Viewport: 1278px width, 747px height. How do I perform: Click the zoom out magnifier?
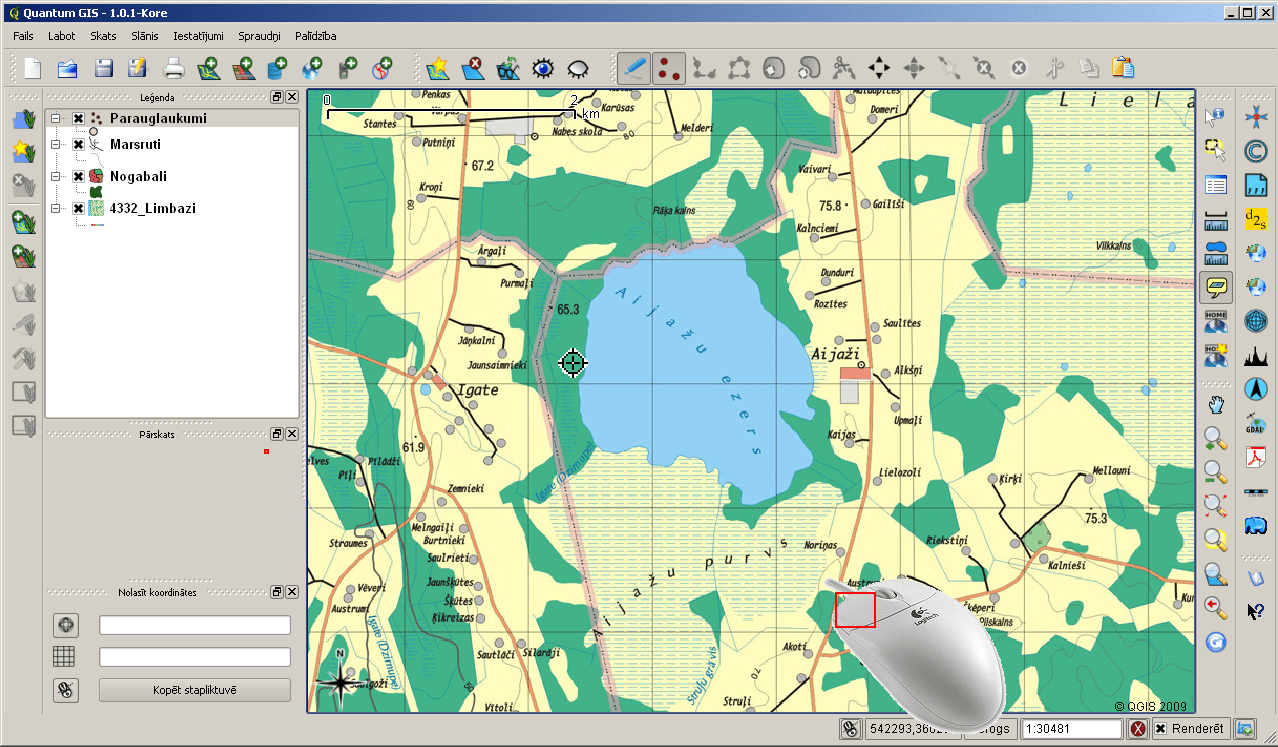1216,472
